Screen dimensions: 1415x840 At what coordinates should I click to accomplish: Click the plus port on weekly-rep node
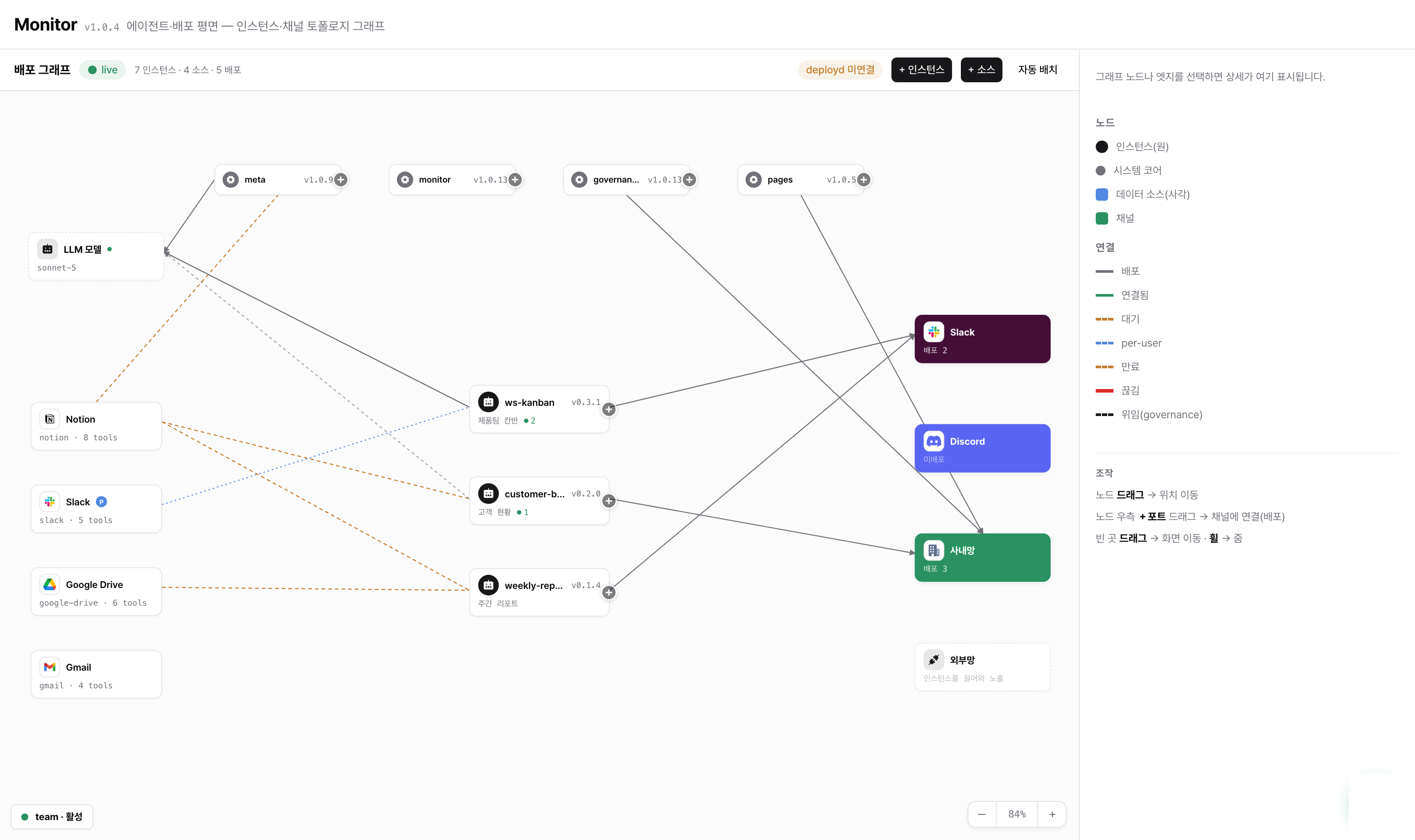click(609, 592)
